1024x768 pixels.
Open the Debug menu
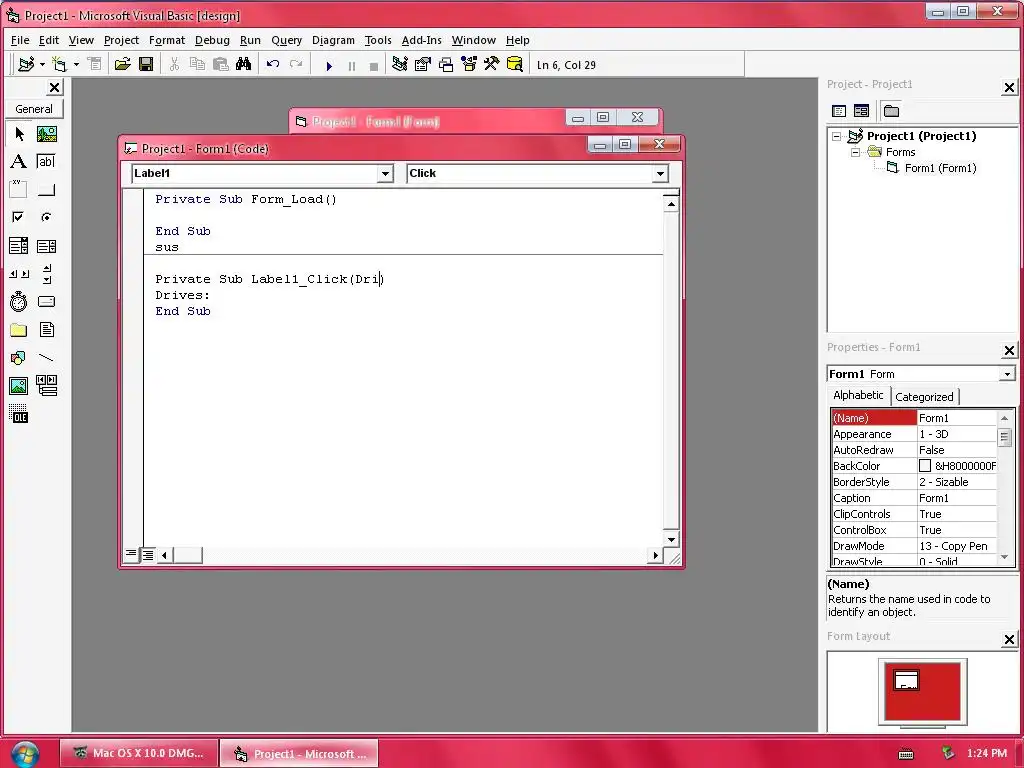pyautogui.click(x=212, y=40)
